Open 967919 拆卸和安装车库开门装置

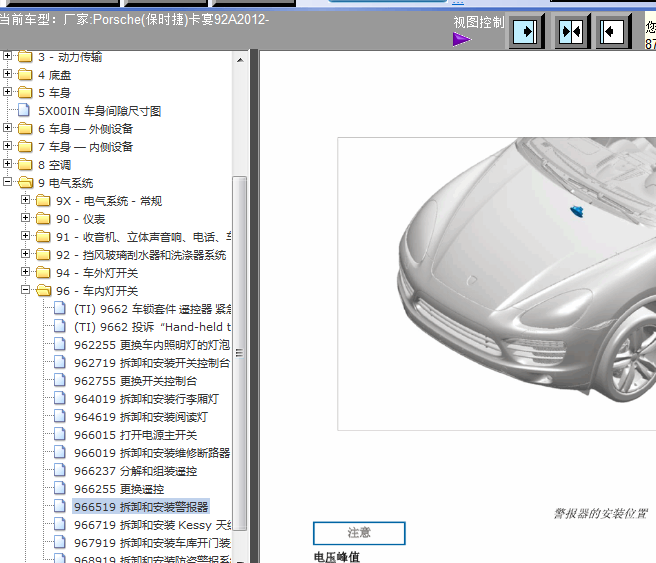pos(152,543)
